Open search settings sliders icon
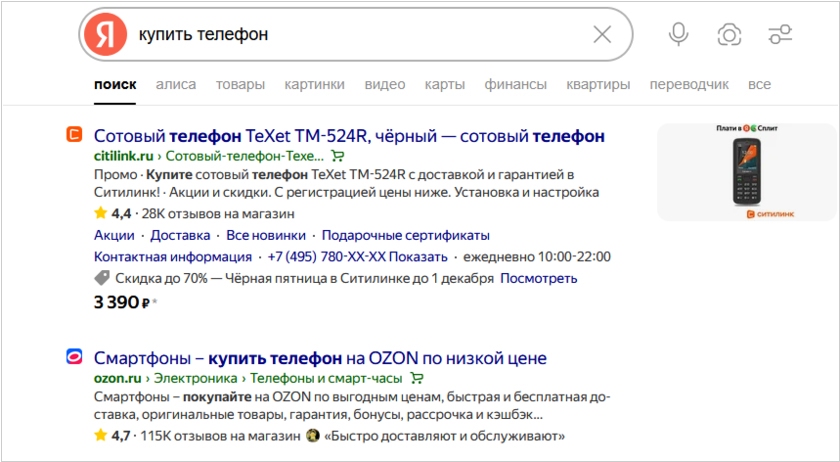This screenshot has width=840, height=462. coord(780,35)
